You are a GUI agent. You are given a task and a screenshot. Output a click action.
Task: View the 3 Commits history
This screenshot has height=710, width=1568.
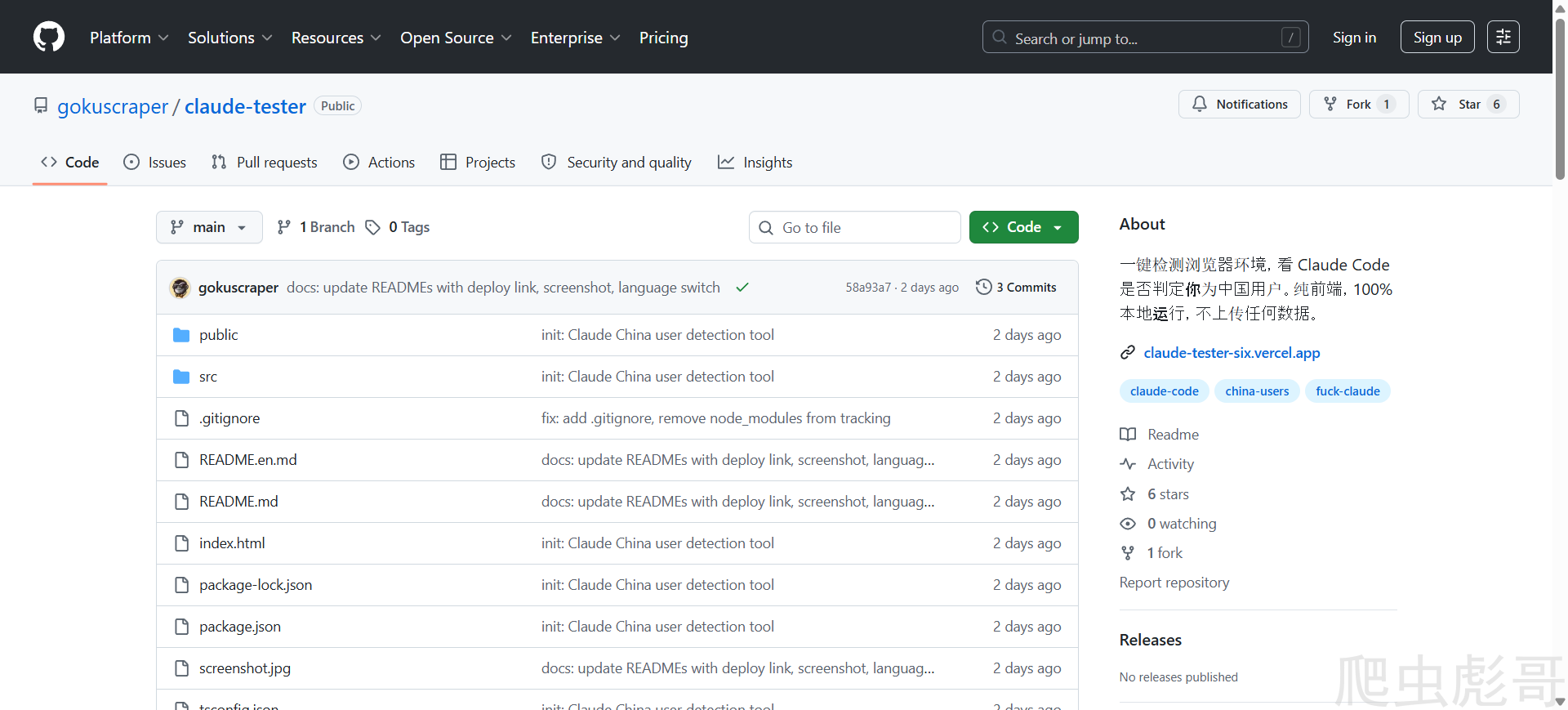(1016, 288)
